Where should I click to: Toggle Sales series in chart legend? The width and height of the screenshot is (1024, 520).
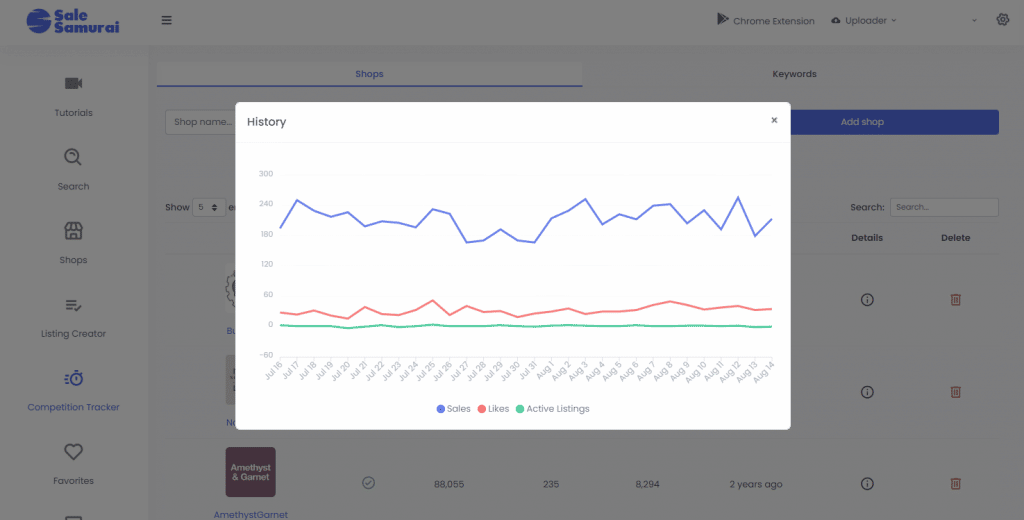tap(453, 409)
